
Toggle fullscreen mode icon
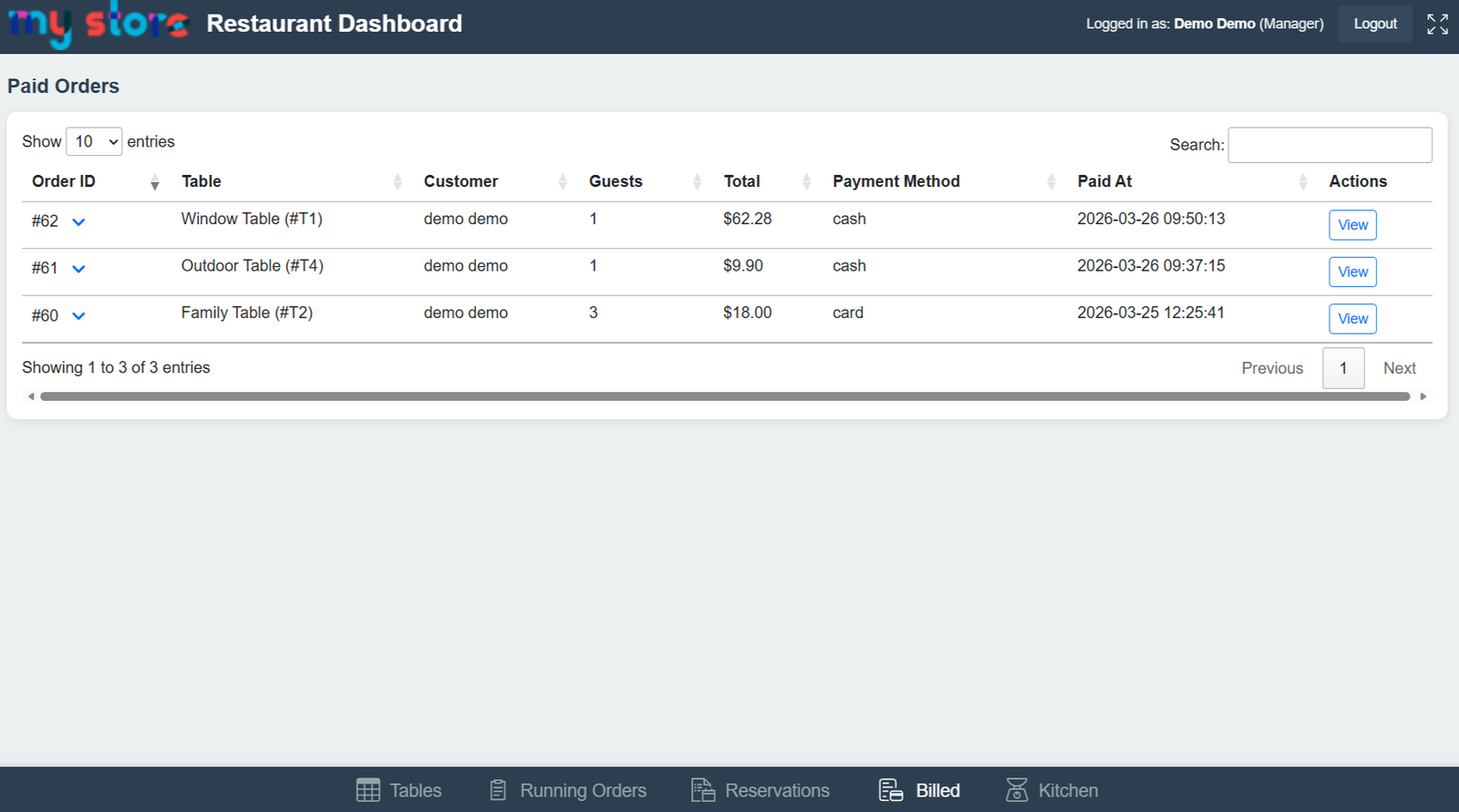pyautogui.click(x=1437, y=24)
